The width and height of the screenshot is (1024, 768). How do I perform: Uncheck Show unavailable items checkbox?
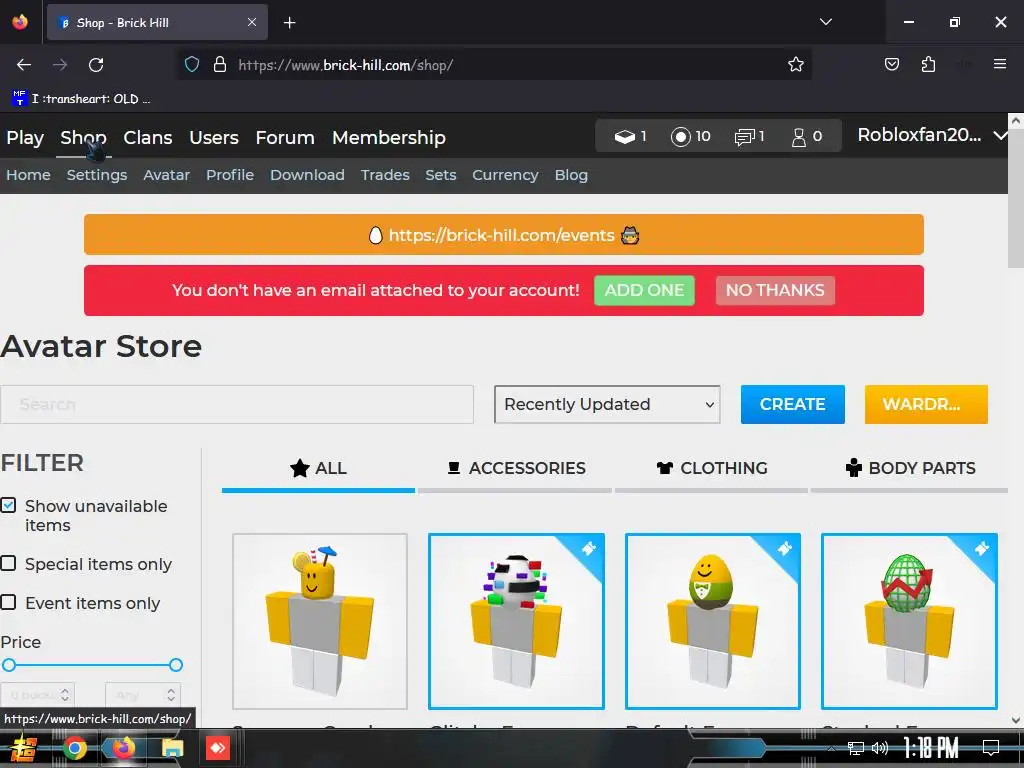[x=8, y=505]
